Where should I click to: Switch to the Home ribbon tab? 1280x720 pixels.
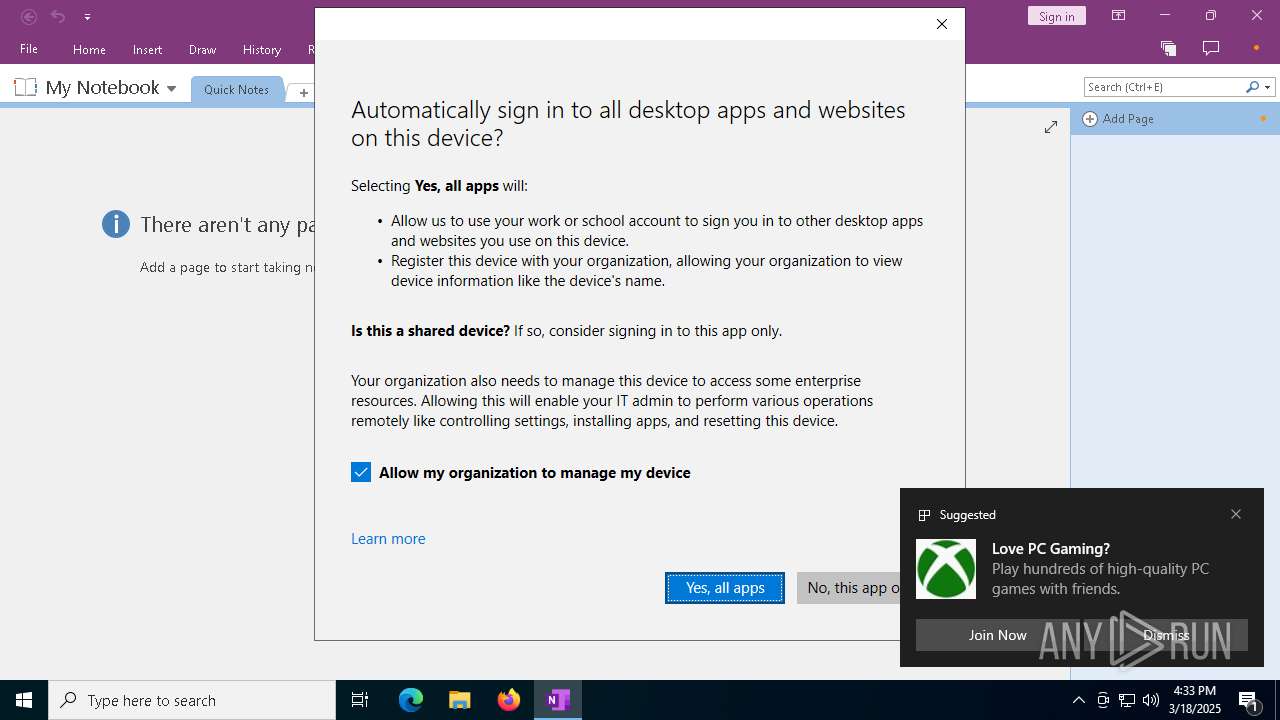coord(89,49)
